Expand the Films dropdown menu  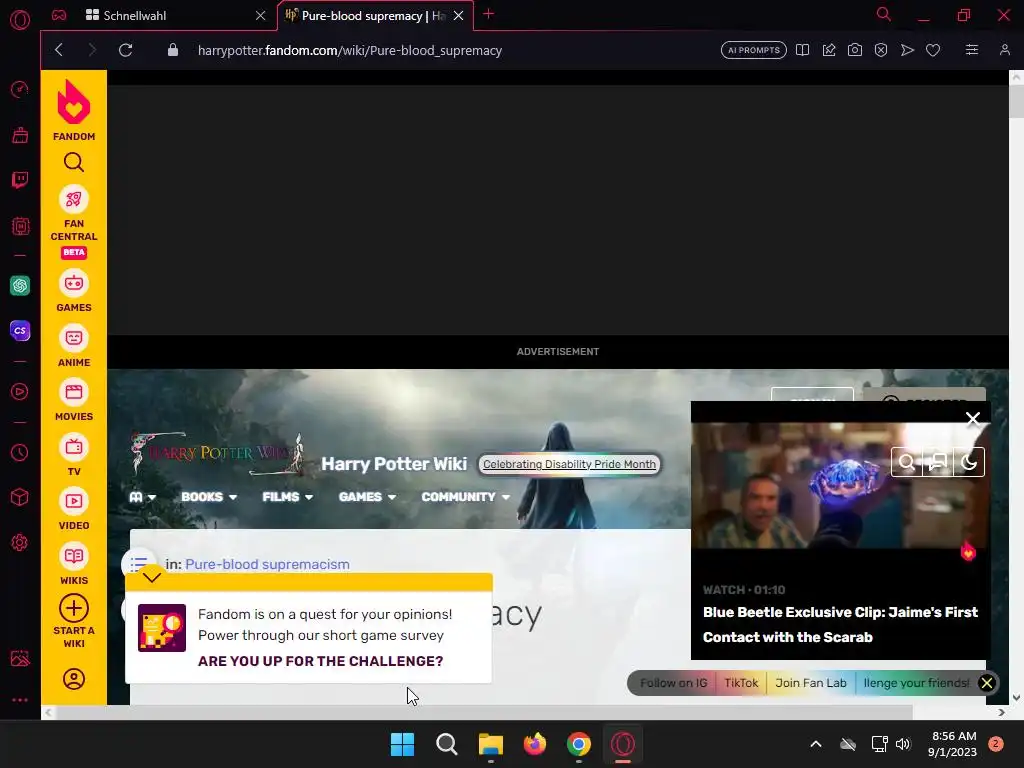pyautogui.click(x=288, y=497)
